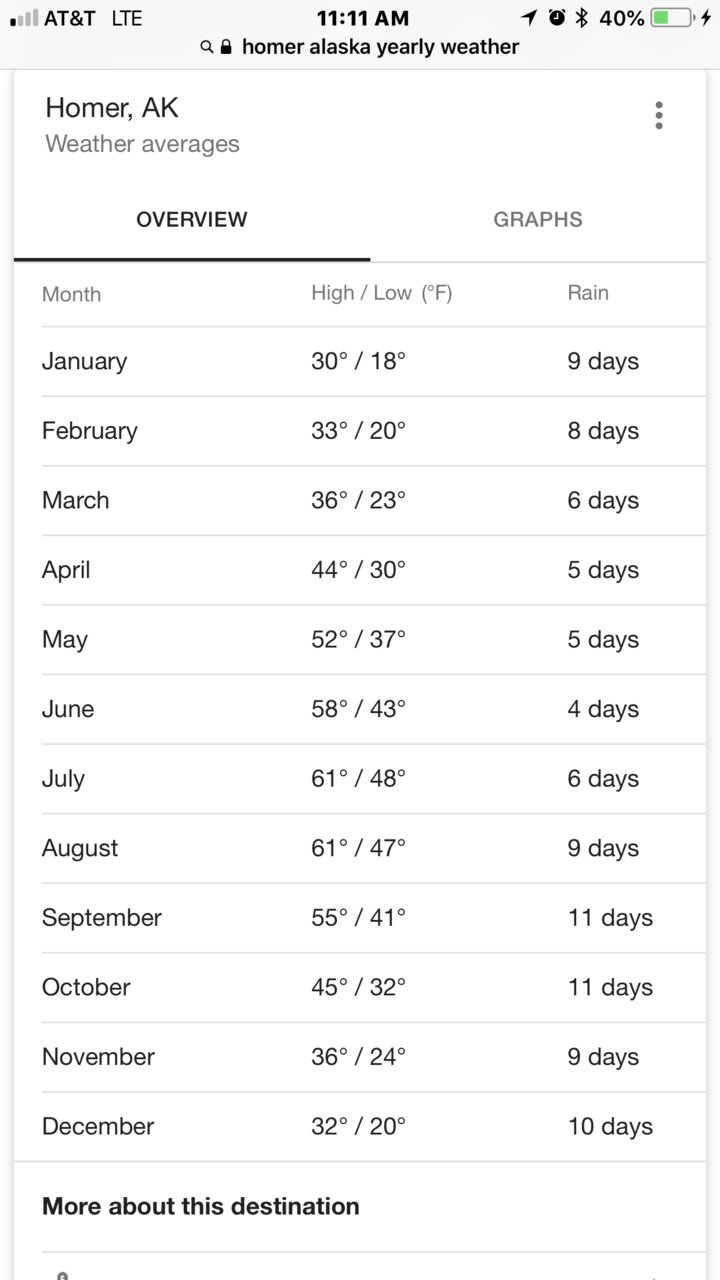The width and height of the screenshot is (720, 1280).
Task: Select the January row
Action: click(374, 361)
